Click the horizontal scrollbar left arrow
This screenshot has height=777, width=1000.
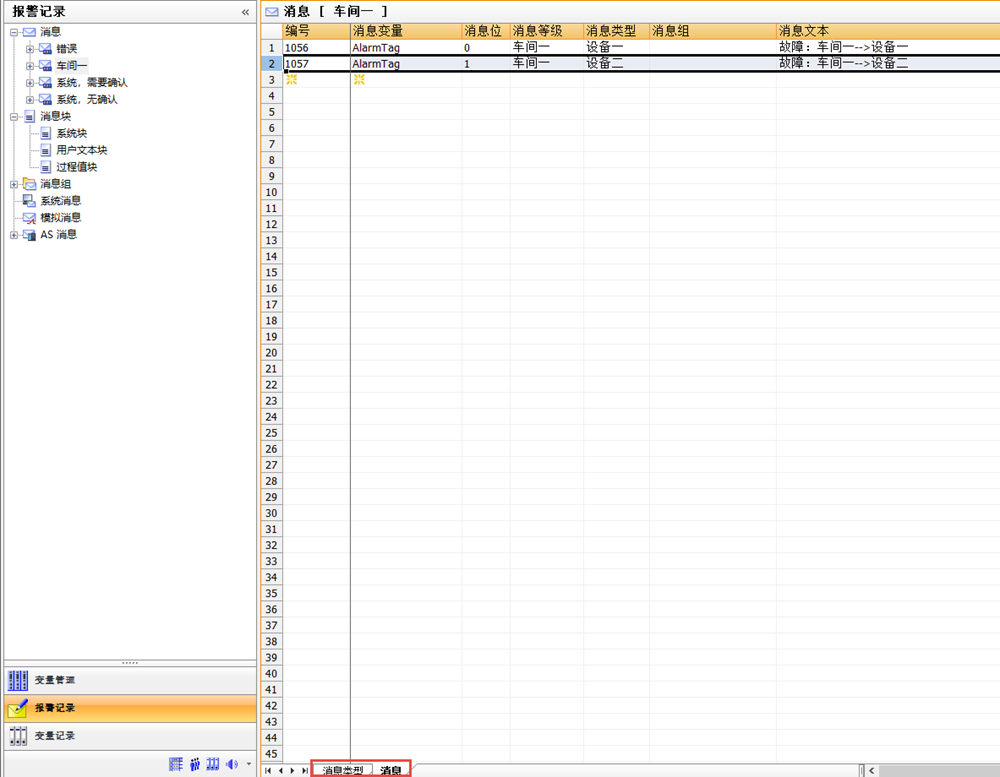tap(872, 770)
